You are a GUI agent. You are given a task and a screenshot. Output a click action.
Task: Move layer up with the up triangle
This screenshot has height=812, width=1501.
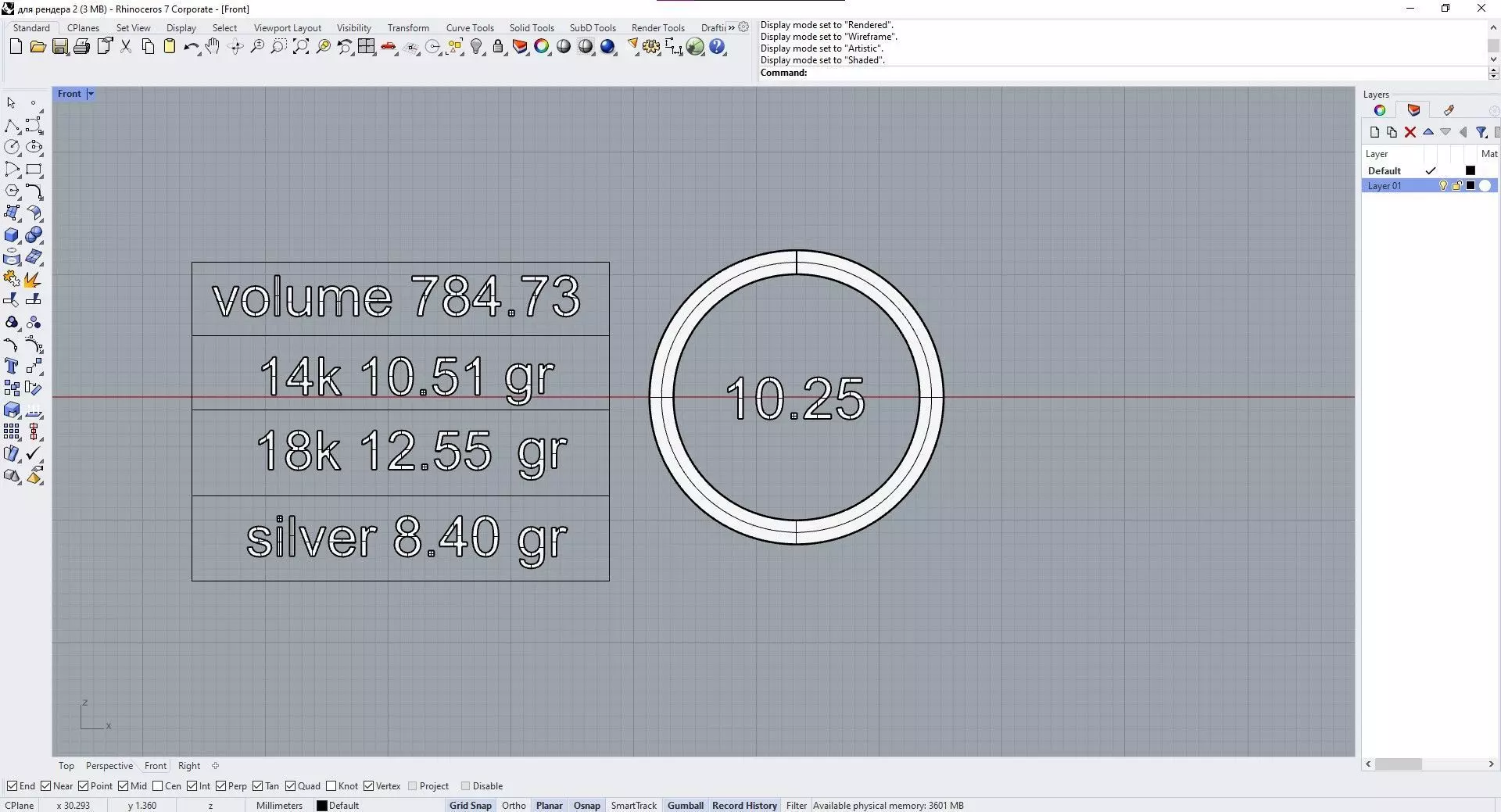pyautogui.click(x=1428, y=132)
